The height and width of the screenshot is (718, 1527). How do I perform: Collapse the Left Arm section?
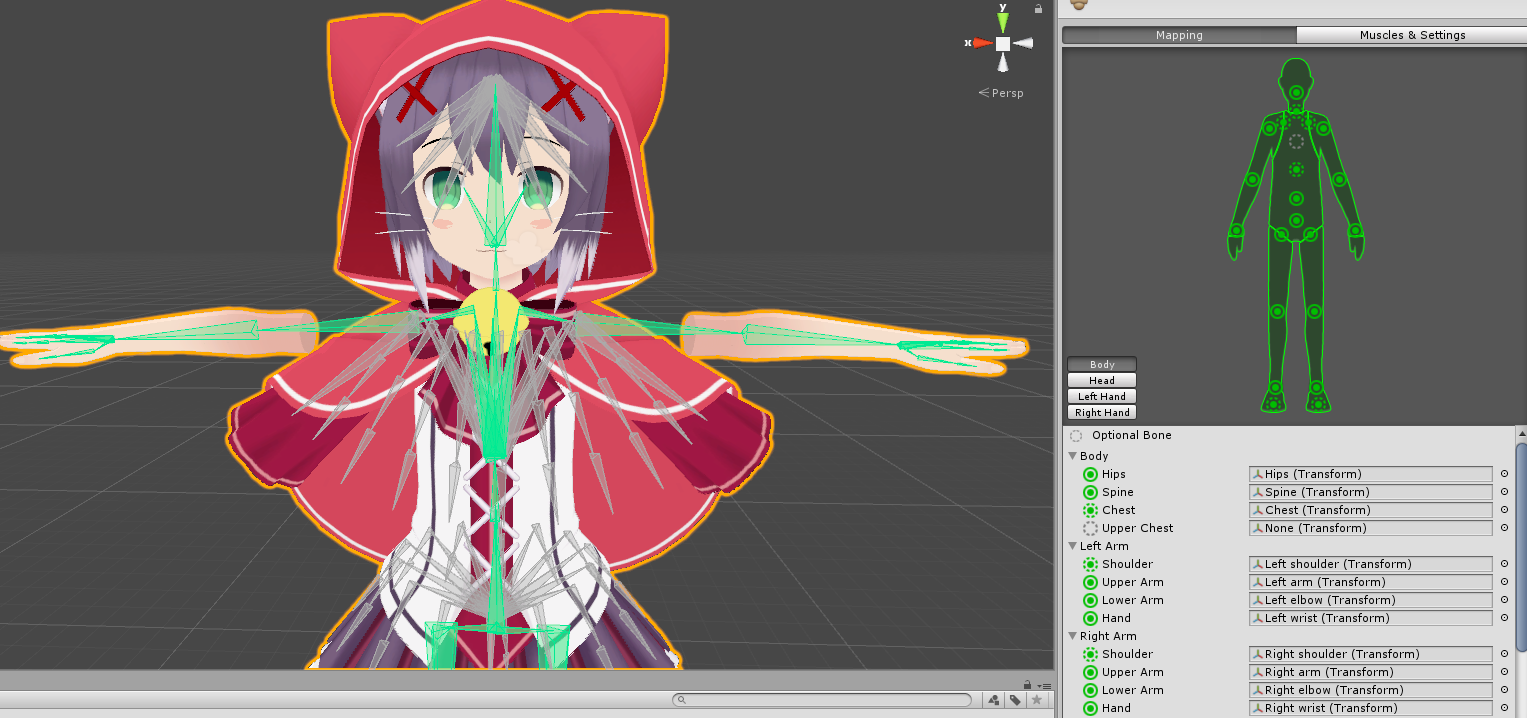click(x=1072, y=546)
